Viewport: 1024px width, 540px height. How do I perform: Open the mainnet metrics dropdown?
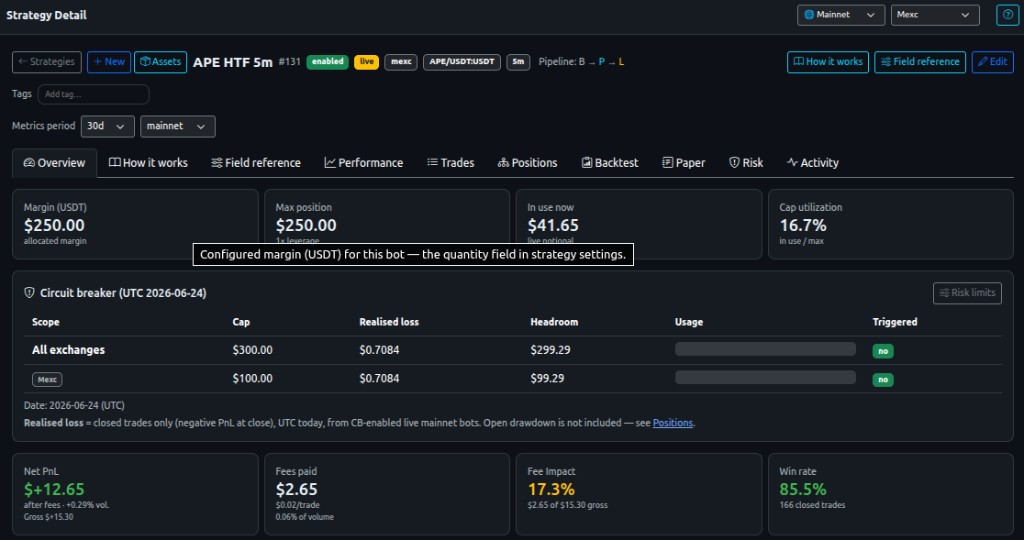(x=177, y=126)
